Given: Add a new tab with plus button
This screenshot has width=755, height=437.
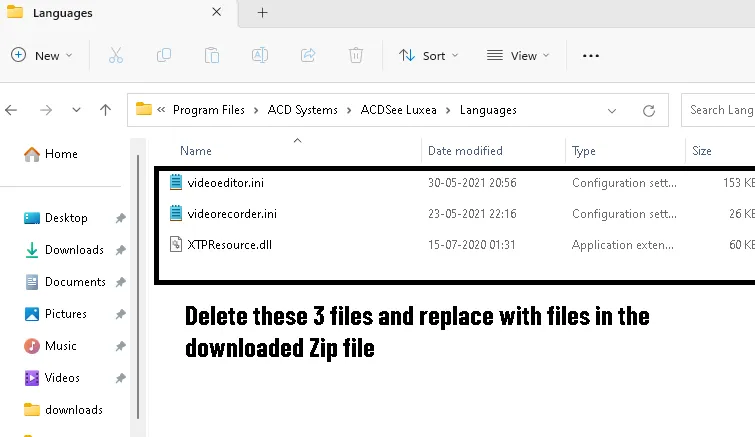Looking at the screenshot, I should coord(263,13).
